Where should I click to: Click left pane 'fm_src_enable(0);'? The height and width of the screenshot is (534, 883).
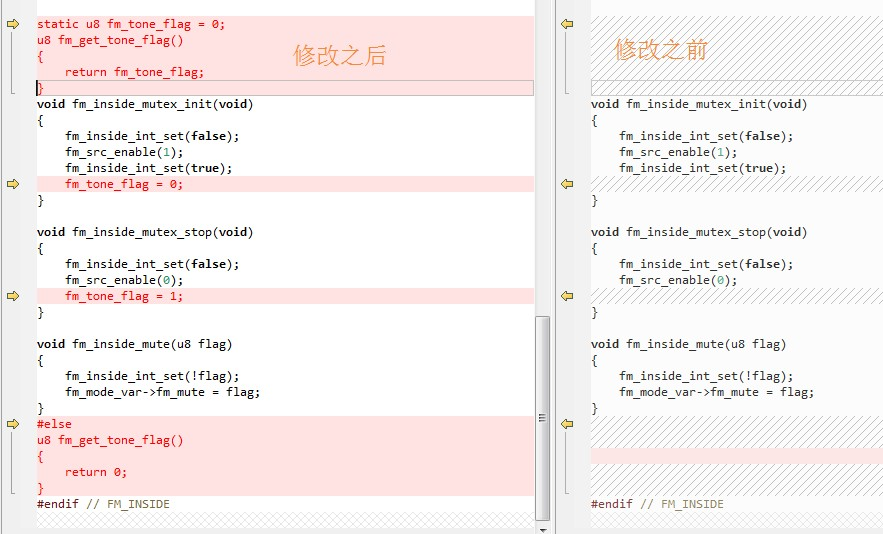pyautogui.click(x=124, y=281)
